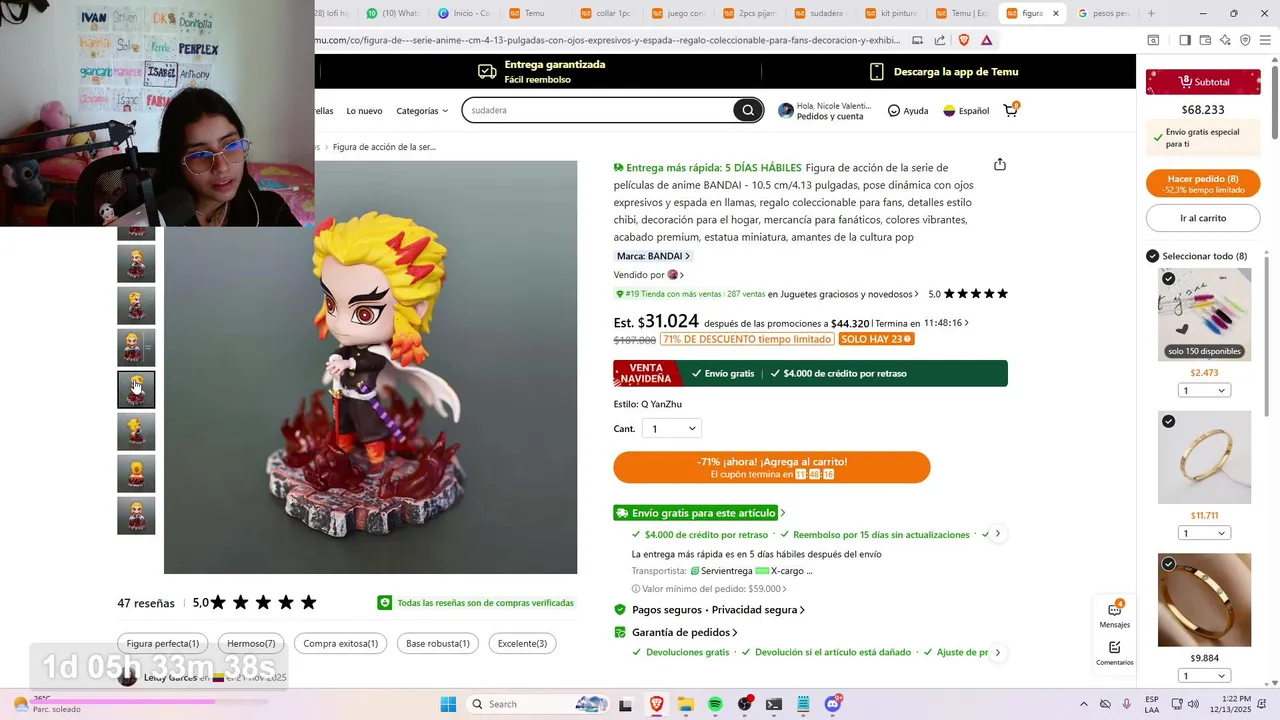1280x720 pixels.
Task: Change quantity of $2.473 cart item
Action: tap(1204, 390)
